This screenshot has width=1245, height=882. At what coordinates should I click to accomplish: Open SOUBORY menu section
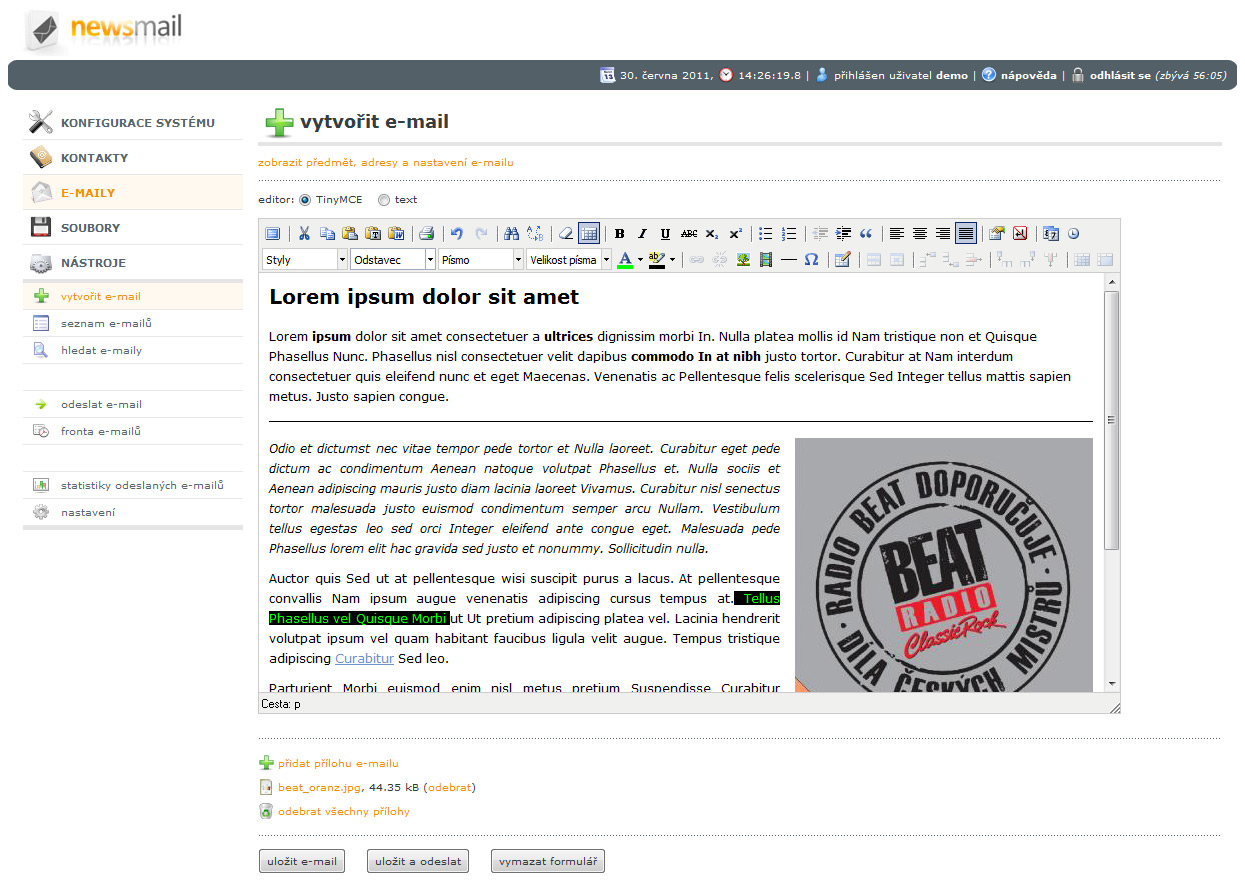[133, 228]
